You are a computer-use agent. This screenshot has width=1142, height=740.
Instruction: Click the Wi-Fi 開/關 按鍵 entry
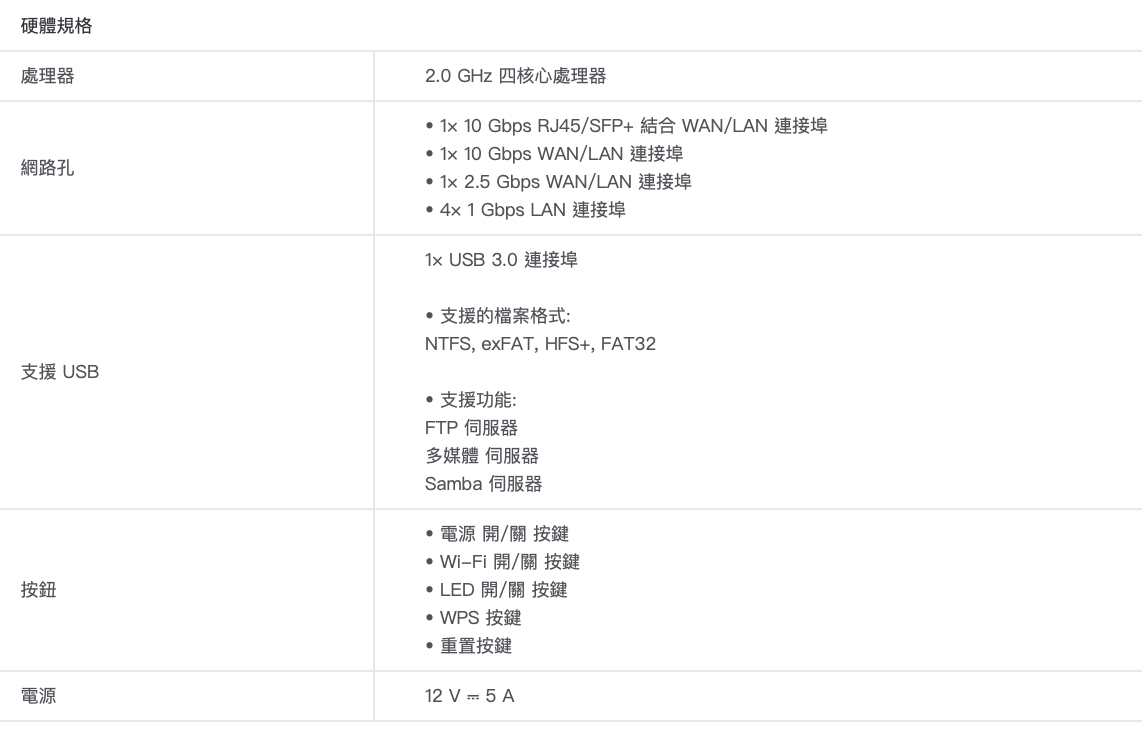coord(502,562)
